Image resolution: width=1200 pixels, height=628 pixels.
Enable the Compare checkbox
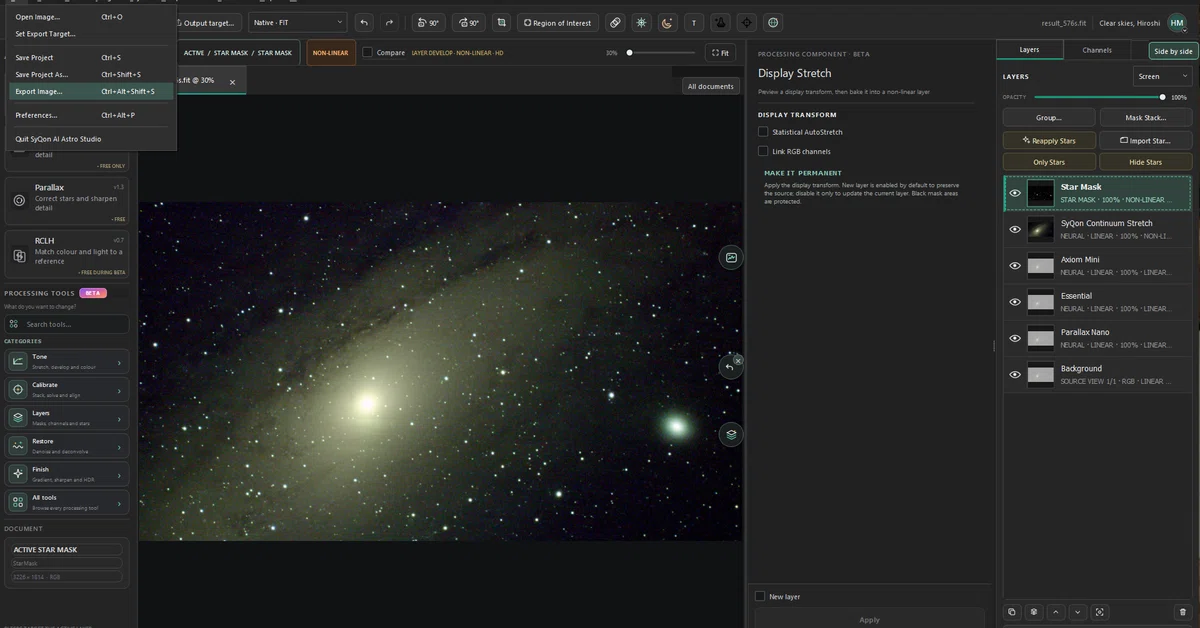(367, 52)
